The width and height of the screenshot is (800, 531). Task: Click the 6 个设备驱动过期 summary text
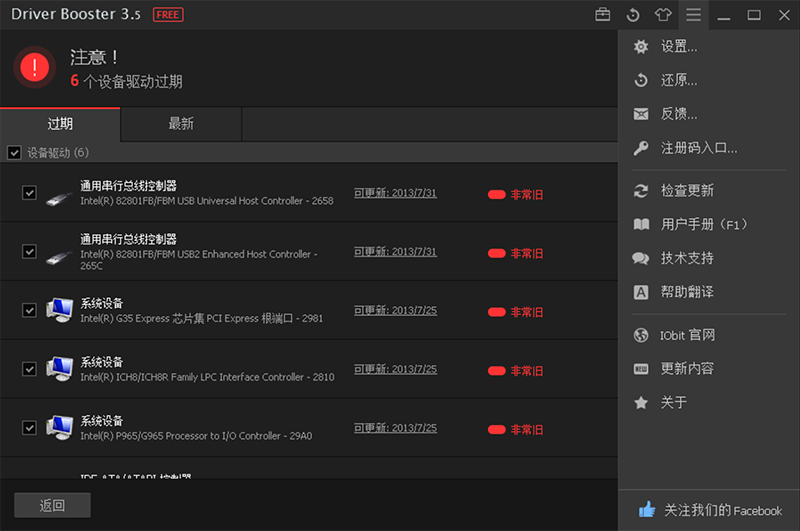click(127, 81)
